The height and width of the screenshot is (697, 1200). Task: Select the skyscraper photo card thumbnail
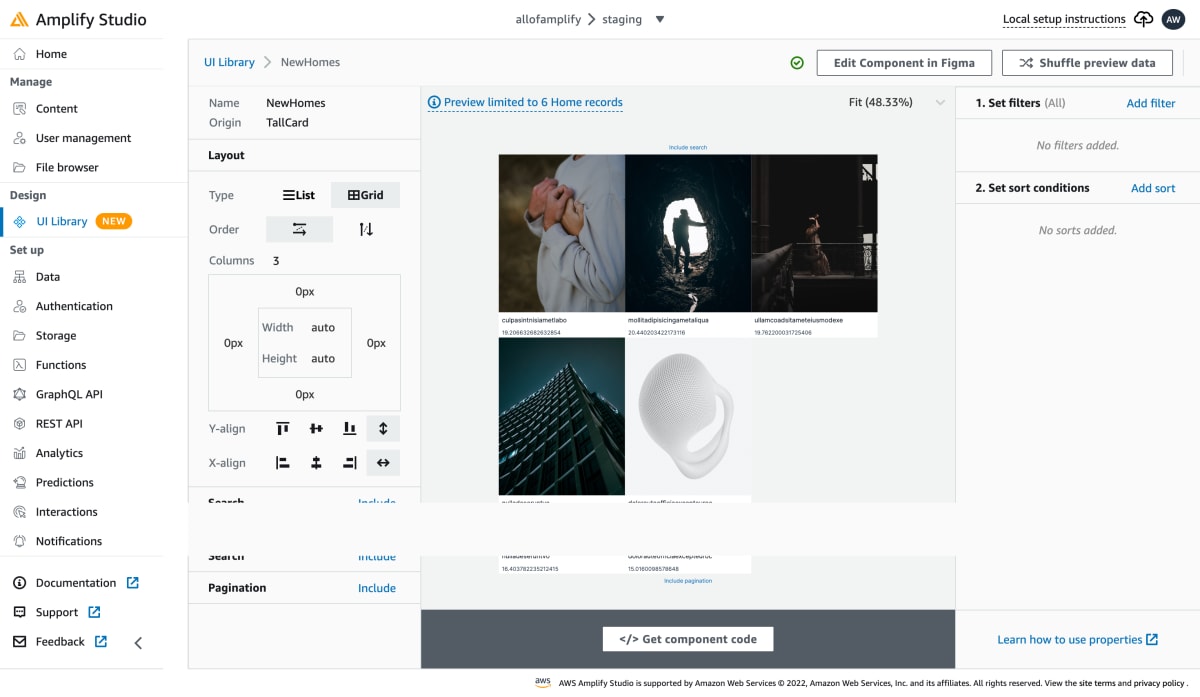click(x=562, y=416)
